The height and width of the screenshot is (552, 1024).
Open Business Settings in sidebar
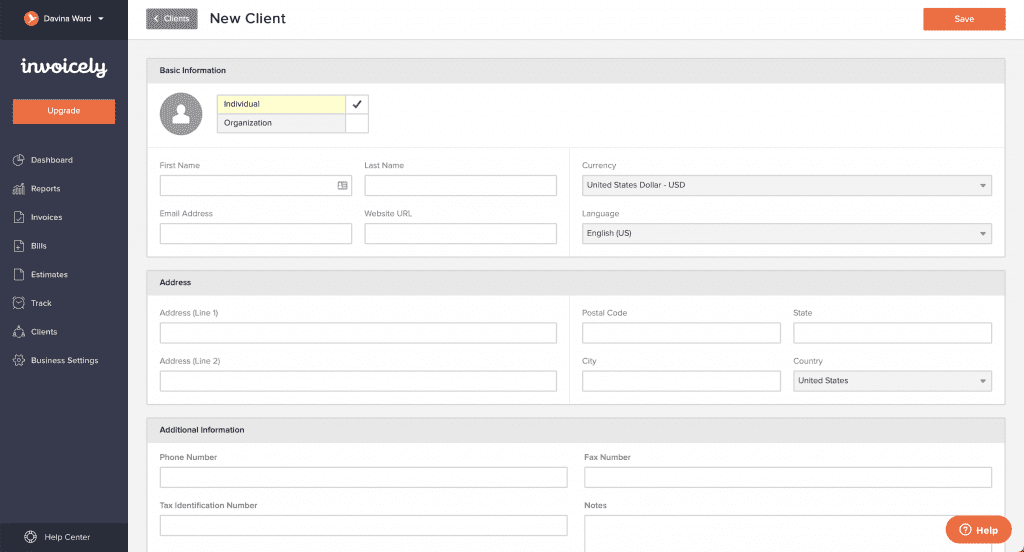65,361
